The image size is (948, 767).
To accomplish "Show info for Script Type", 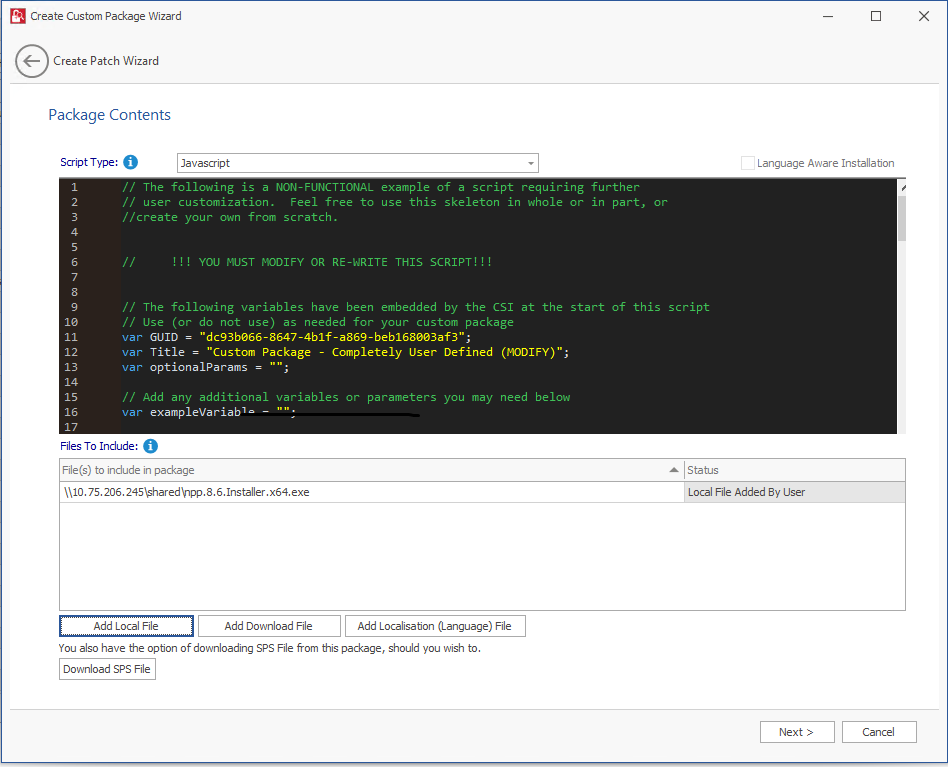I will click(131, 162).
